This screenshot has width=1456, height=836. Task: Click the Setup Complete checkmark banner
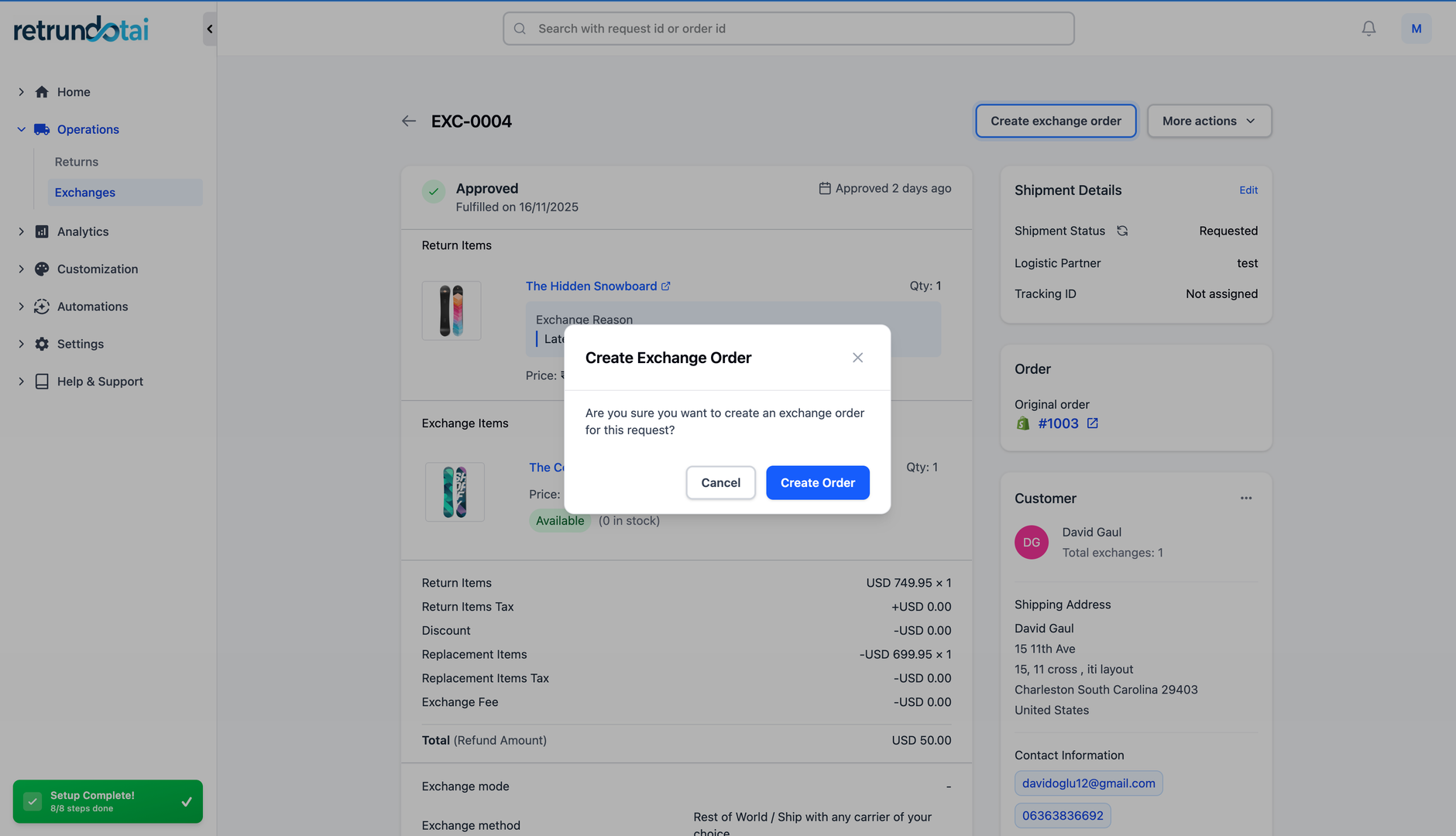click(x=108, y=801)
